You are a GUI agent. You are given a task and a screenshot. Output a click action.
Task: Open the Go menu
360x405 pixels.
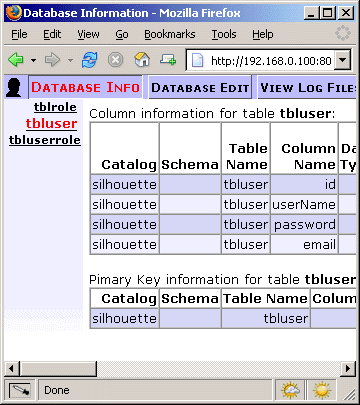[x=122, y=34]
